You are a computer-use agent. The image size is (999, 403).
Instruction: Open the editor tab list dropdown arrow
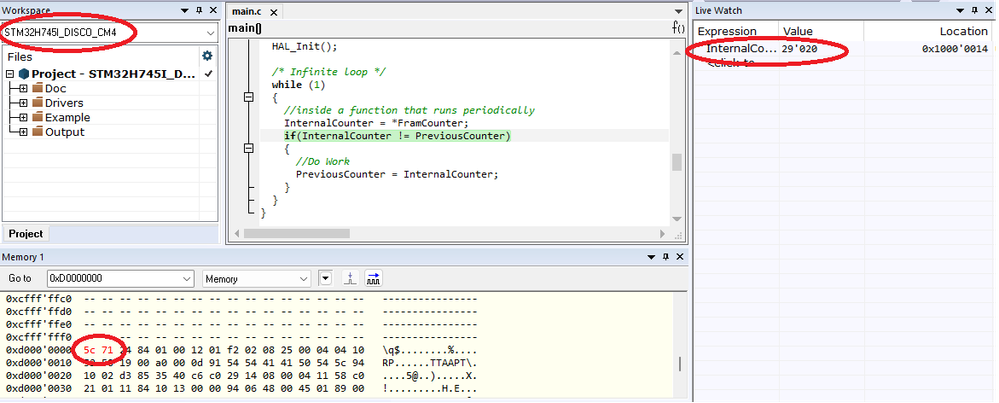679,11
